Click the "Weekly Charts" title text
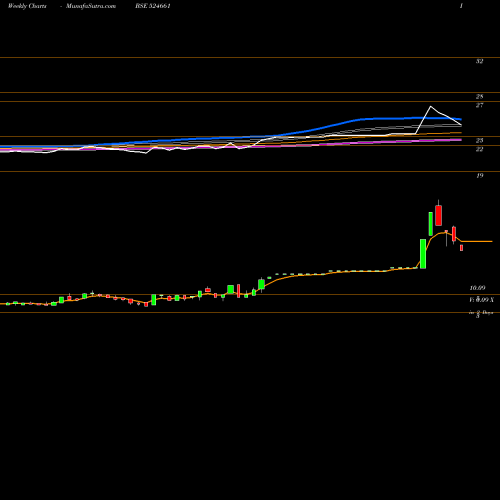 [x=27, y=6]
